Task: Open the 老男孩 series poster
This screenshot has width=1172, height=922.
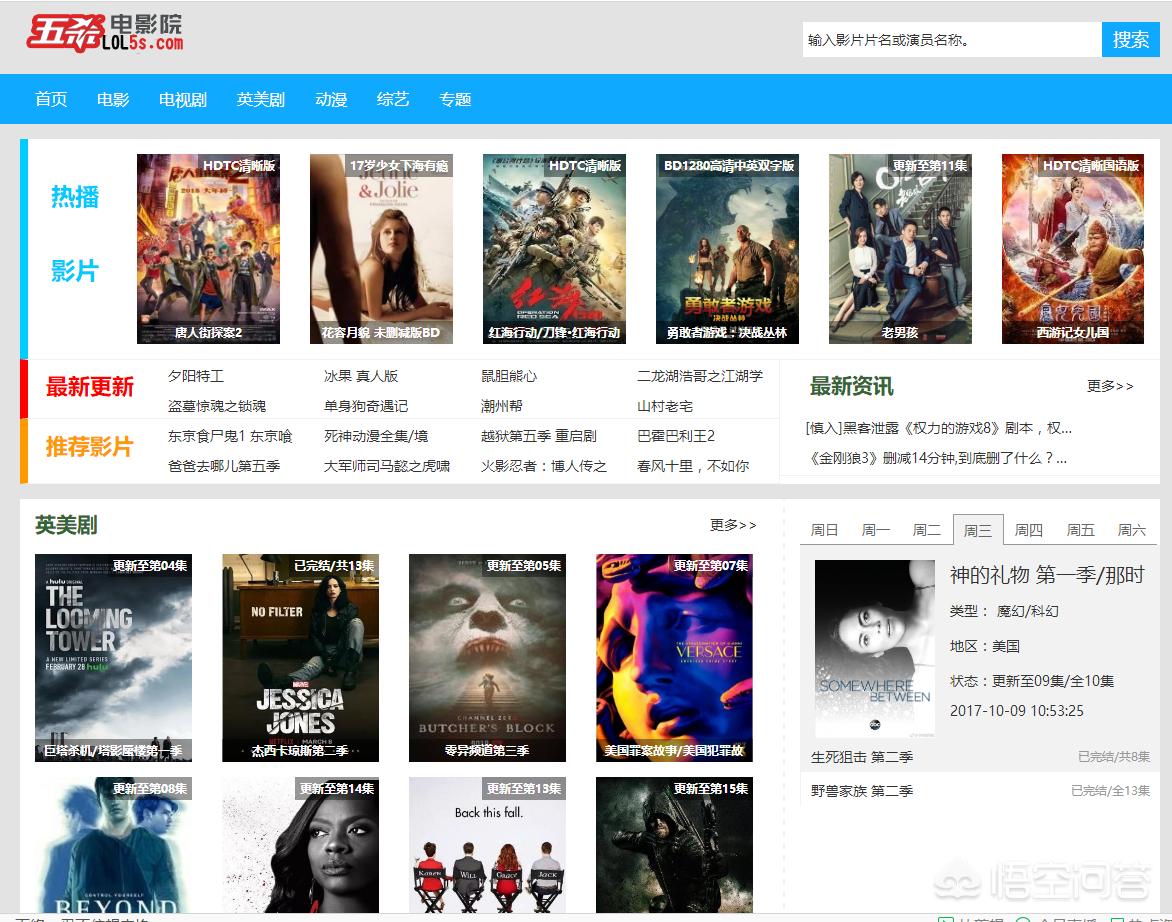Action: [x=900, y=249]
